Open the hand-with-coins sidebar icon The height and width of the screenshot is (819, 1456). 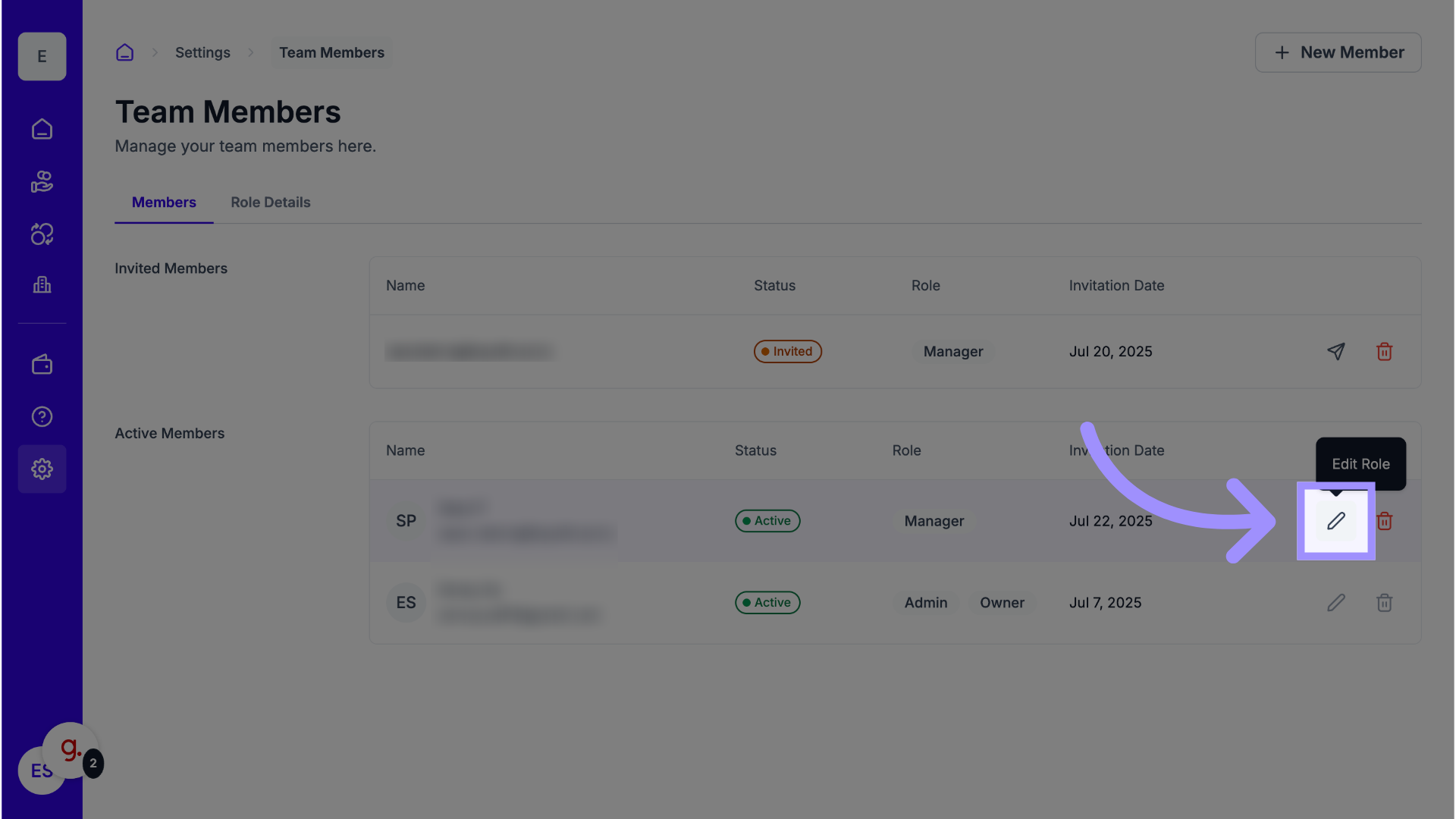[x=42, y=182]
